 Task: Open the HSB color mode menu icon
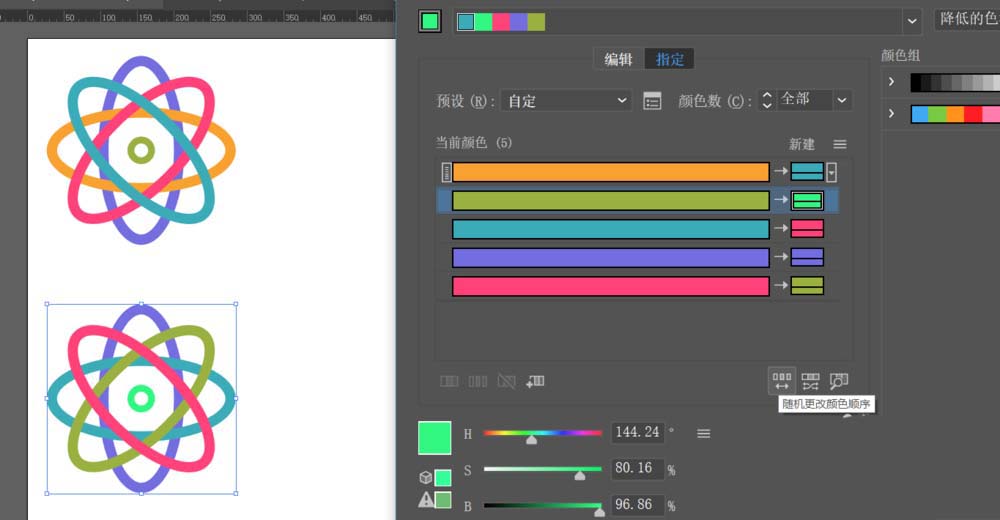pyautogui.click(x=704, y=433)
